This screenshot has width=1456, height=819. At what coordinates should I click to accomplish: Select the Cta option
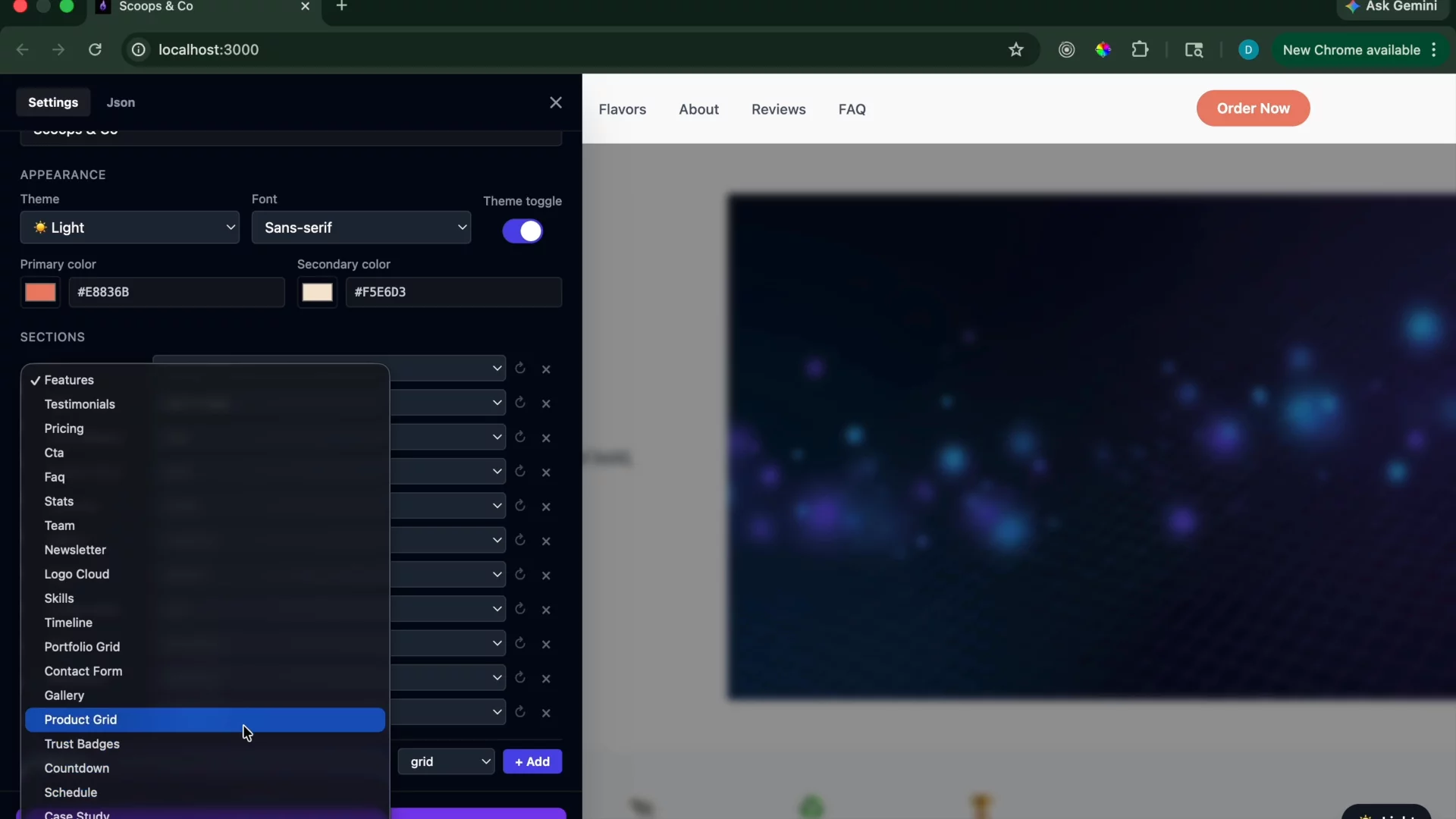click(205, 453)
